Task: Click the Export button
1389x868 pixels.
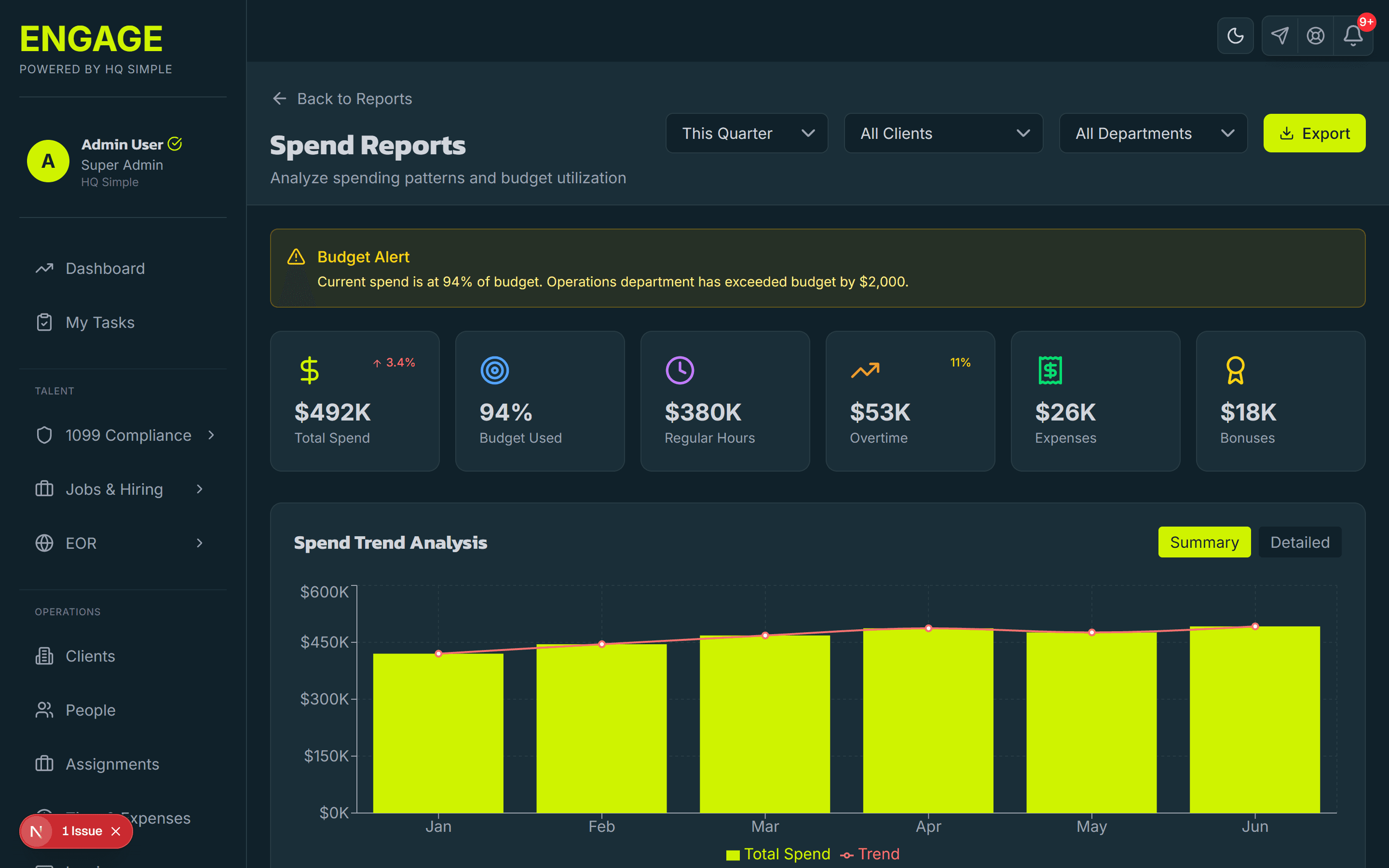Action: pyautogui.click(x=1314, y=133)
